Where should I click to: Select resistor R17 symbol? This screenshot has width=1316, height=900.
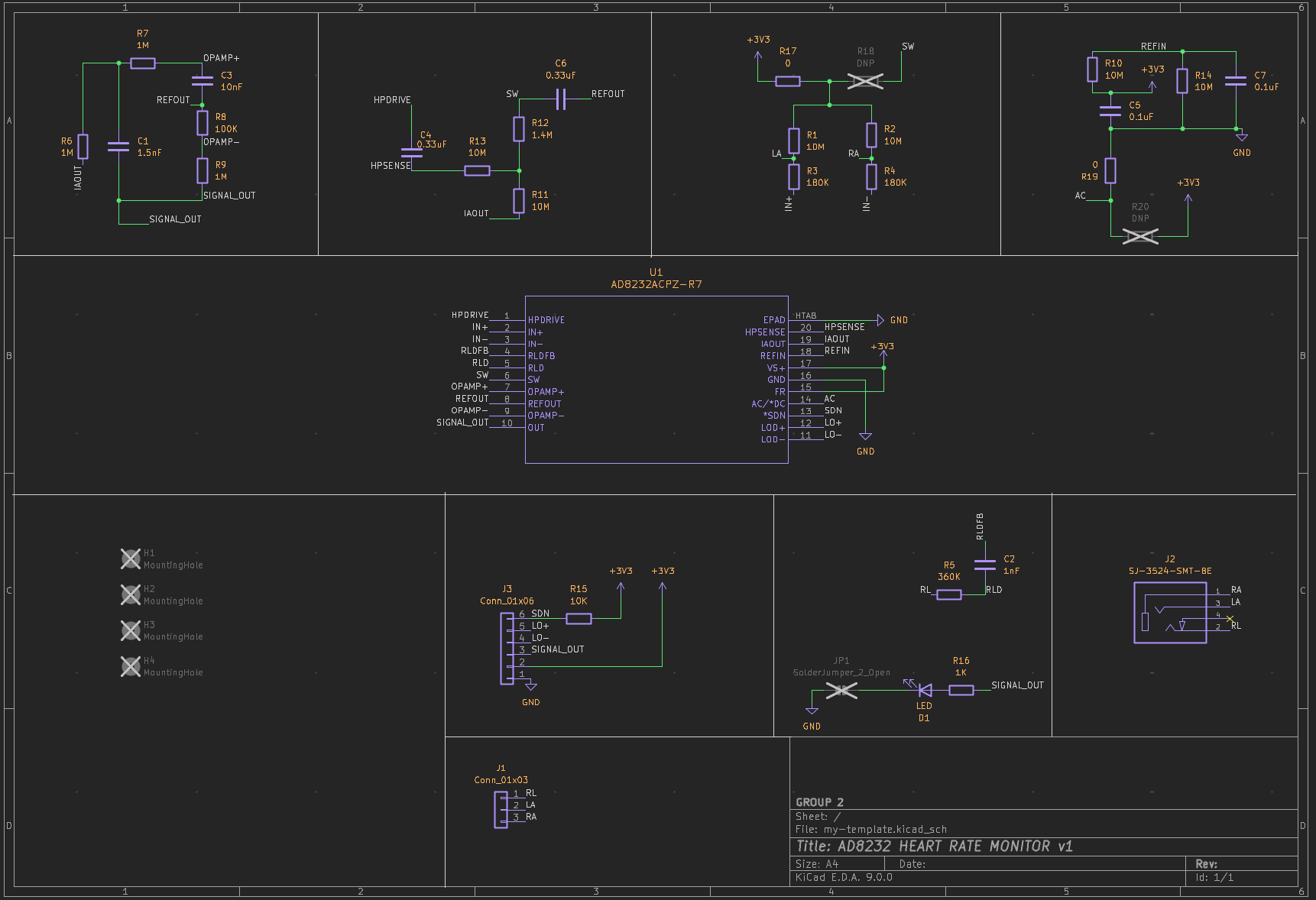click(x=788, y=81)
